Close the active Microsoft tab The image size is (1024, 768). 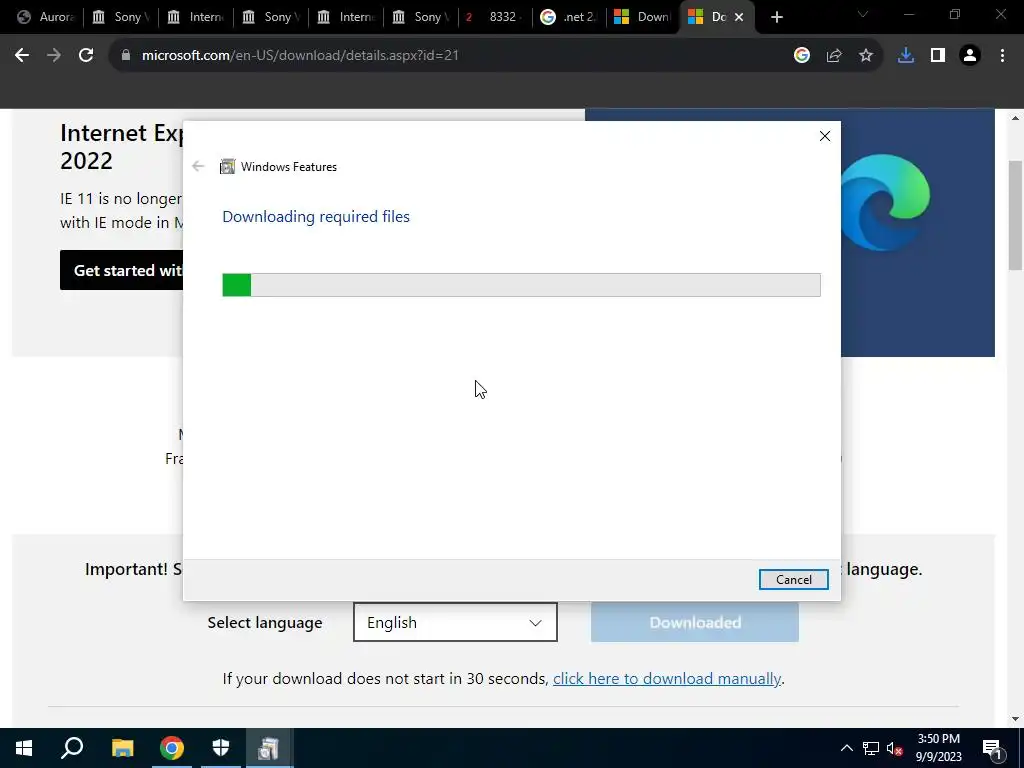[739, 17]
